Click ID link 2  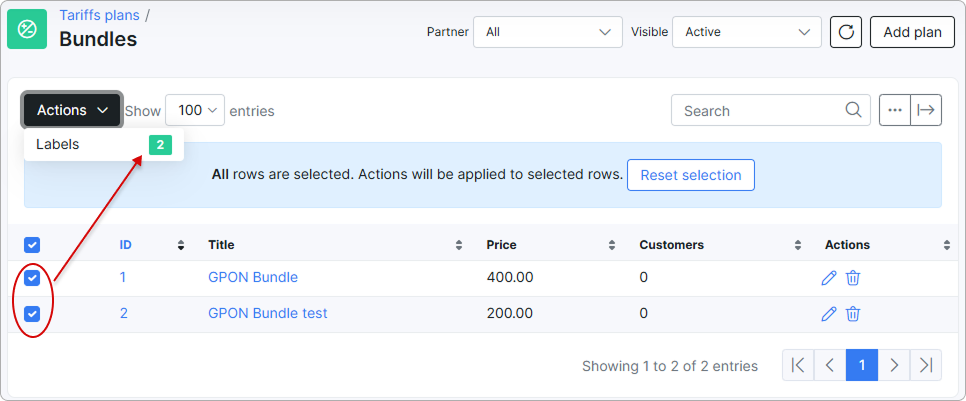(124, 314)
